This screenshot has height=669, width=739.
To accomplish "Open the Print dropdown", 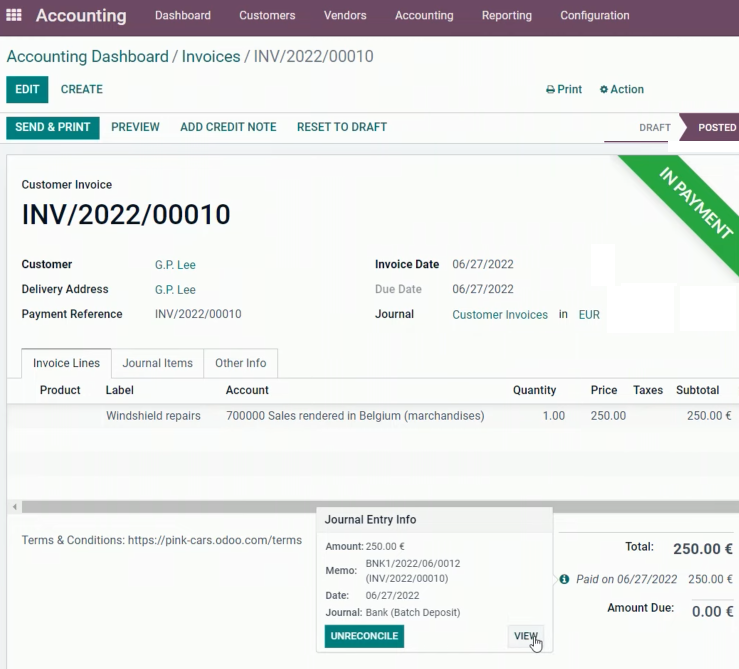I will [564, 89].
